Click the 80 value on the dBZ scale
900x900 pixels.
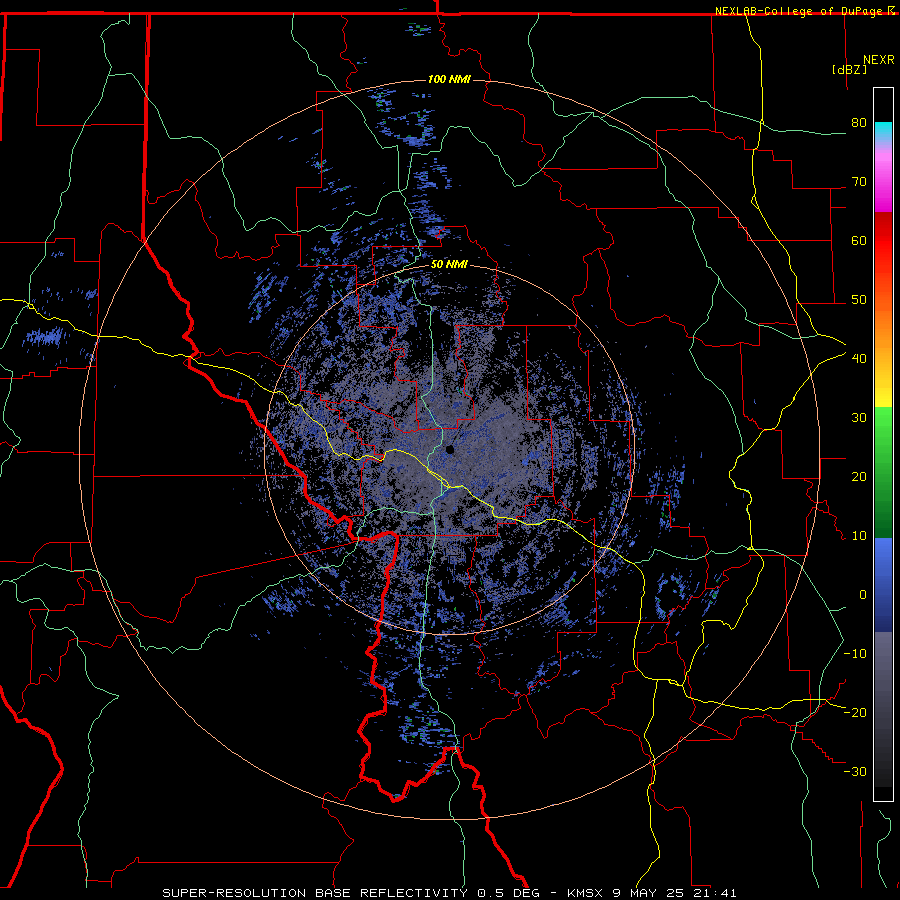tap(859, 122)
